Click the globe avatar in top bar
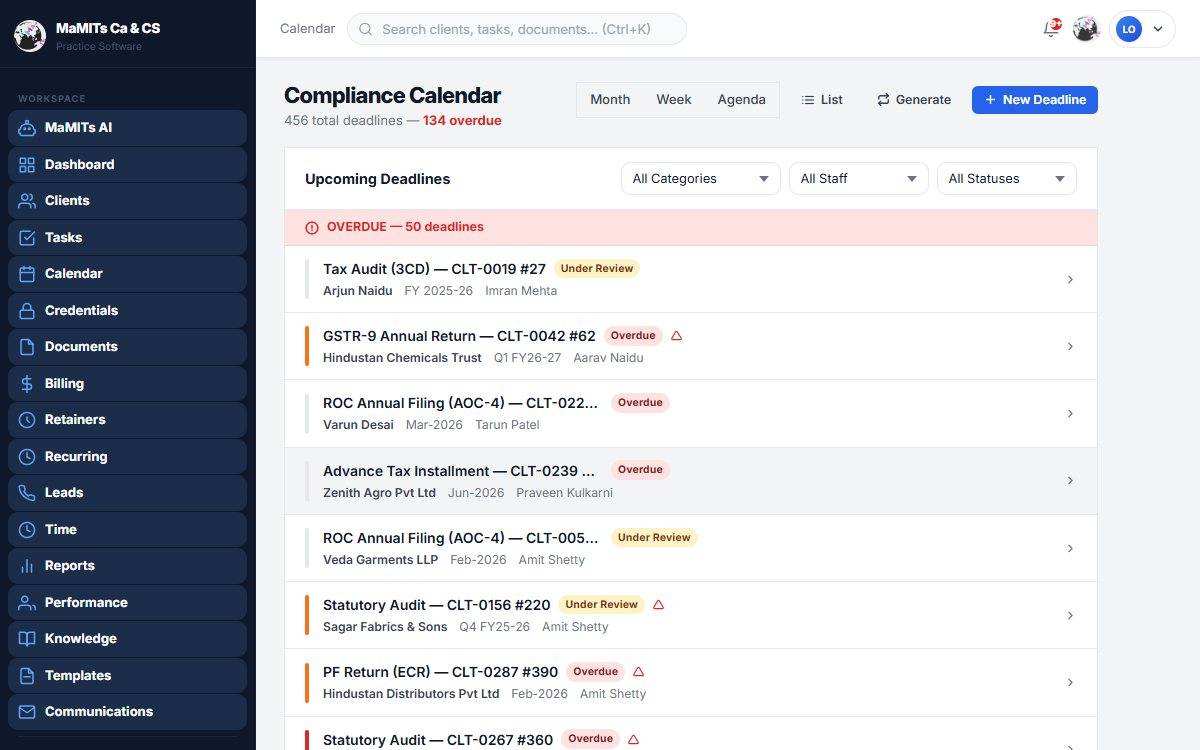The height and width of the screenshot is (750, 1200). (1086, 29)
